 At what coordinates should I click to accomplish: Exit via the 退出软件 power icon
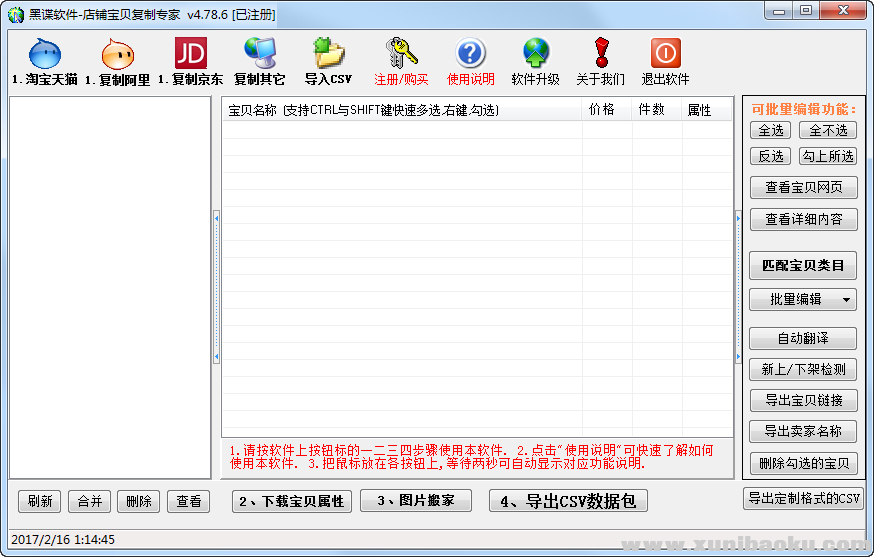coord(665,54)
